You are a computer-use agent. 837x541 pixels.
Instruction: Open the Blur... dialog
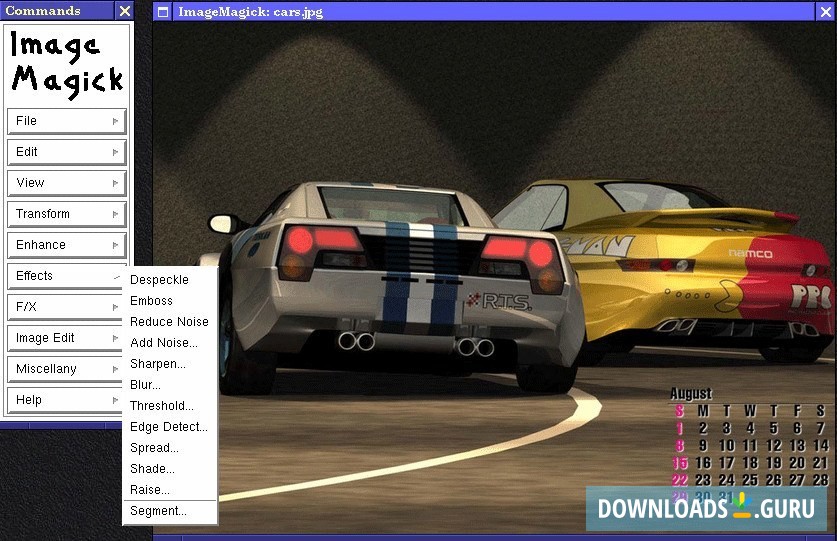tap(146, 385)
